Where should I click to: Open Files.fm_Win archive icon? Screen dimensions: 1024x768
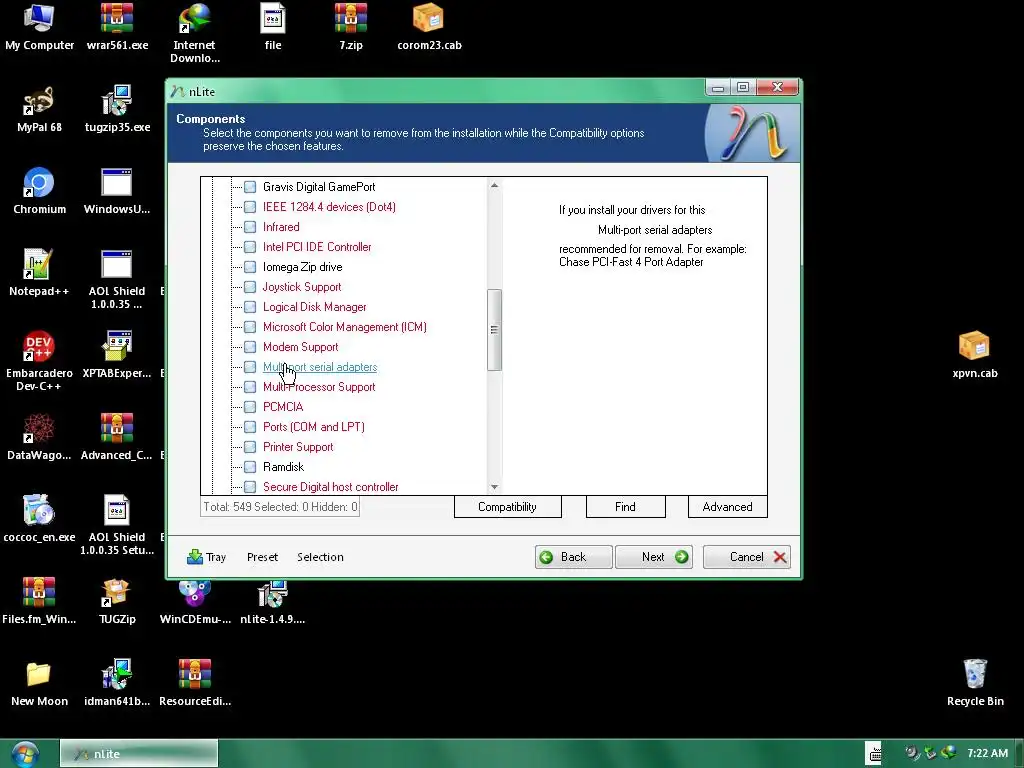coord(39,601)
